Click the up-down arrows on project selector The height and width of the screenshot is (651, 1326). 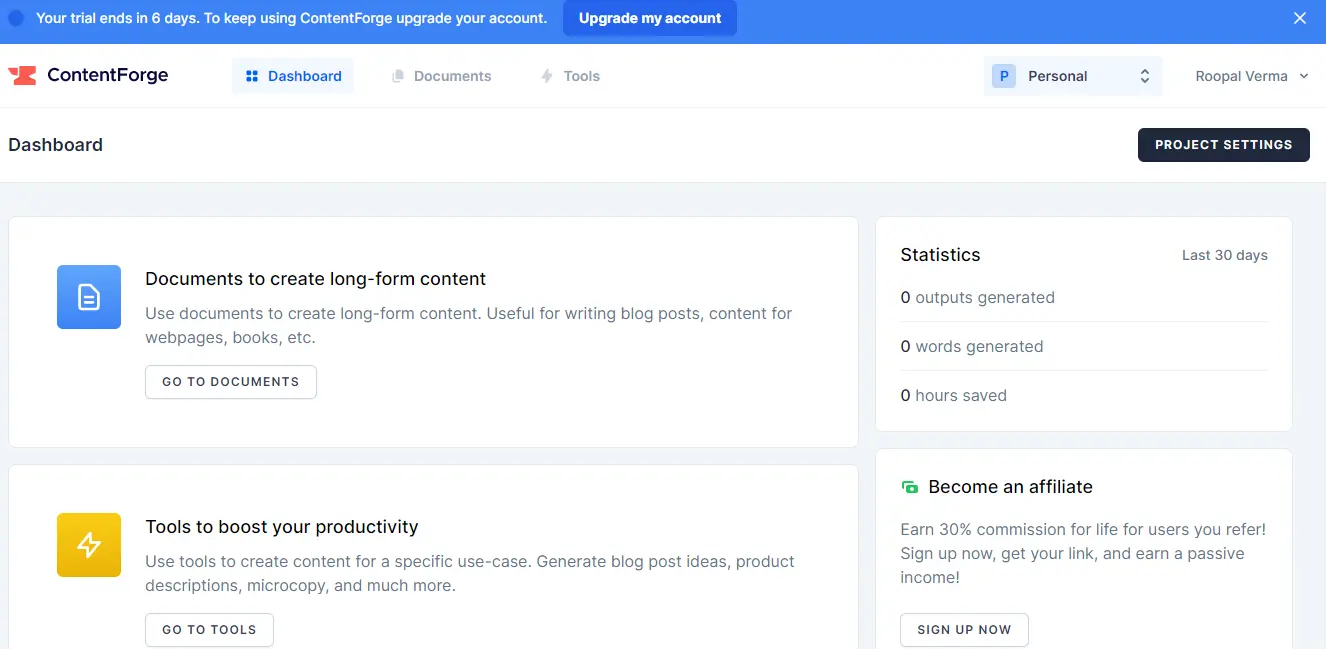pos(1145,76)
